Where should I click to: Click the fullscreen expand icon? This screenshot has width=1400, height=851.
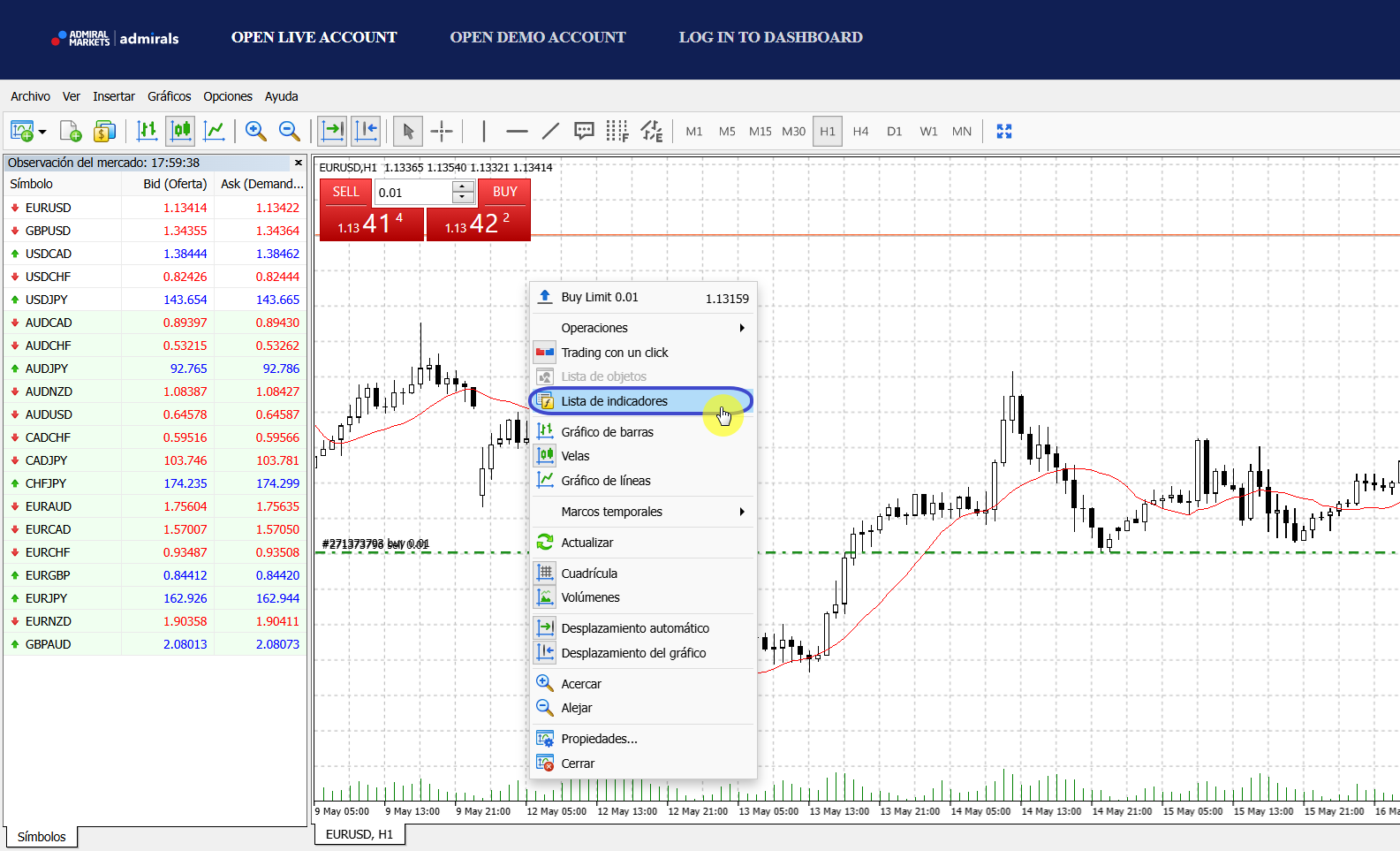coord(1004,132)
